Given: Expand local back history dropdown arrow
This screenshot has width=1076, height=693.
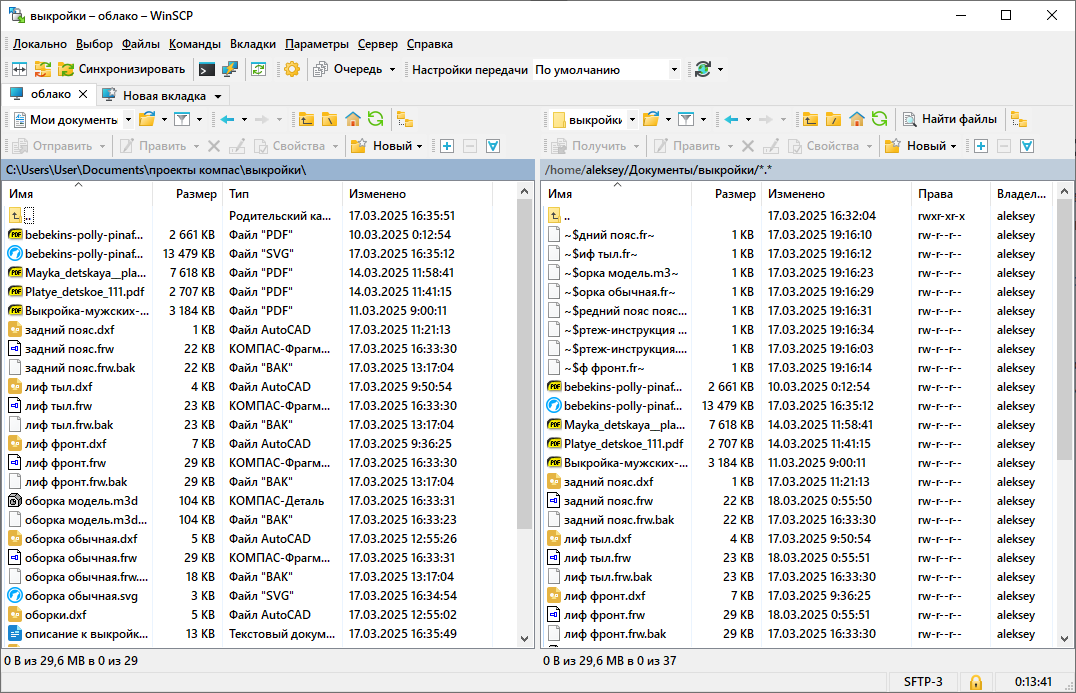Looking at the screenshot, I should click(244, 119).
